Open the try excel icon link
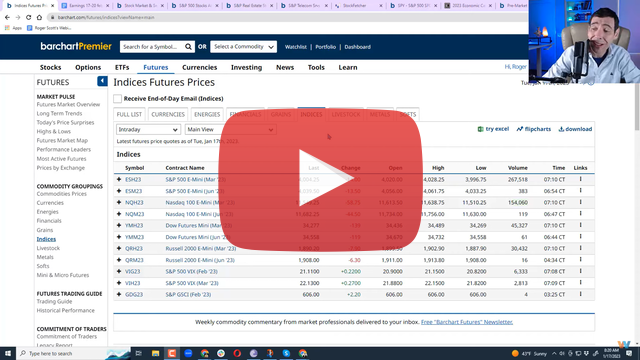 (493, 129)
